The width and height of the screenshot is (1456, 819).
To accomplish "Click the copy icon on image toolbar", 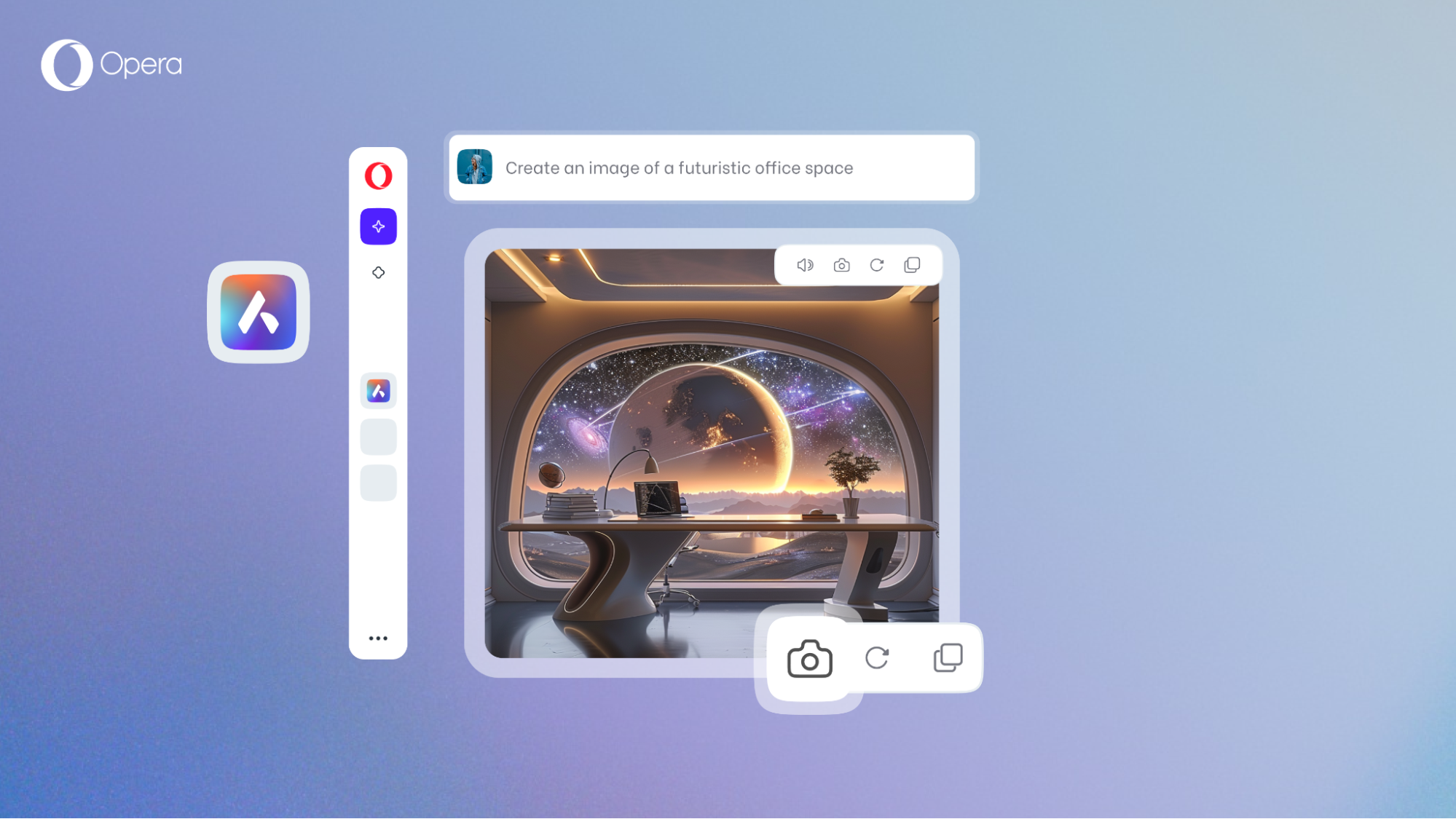I will tap(912, 264).
